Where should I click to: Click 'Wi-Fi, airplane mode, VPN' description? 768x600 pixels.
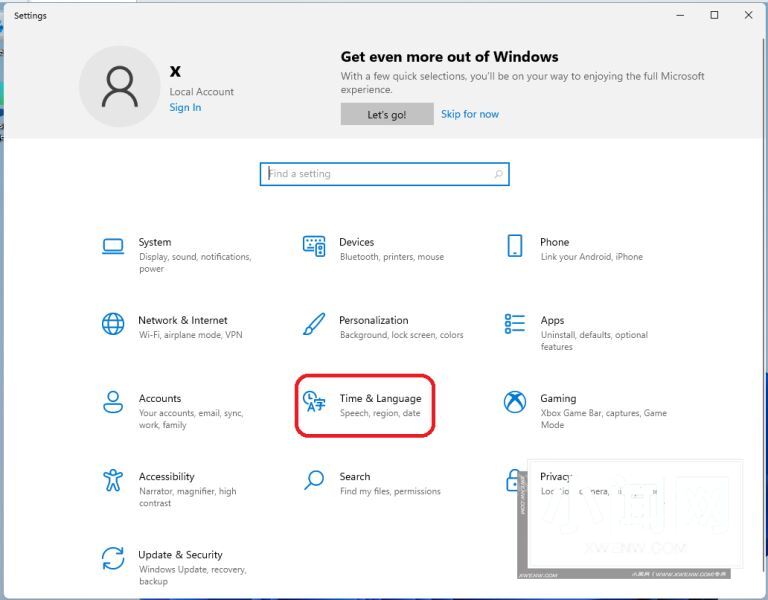coord(191,335)
